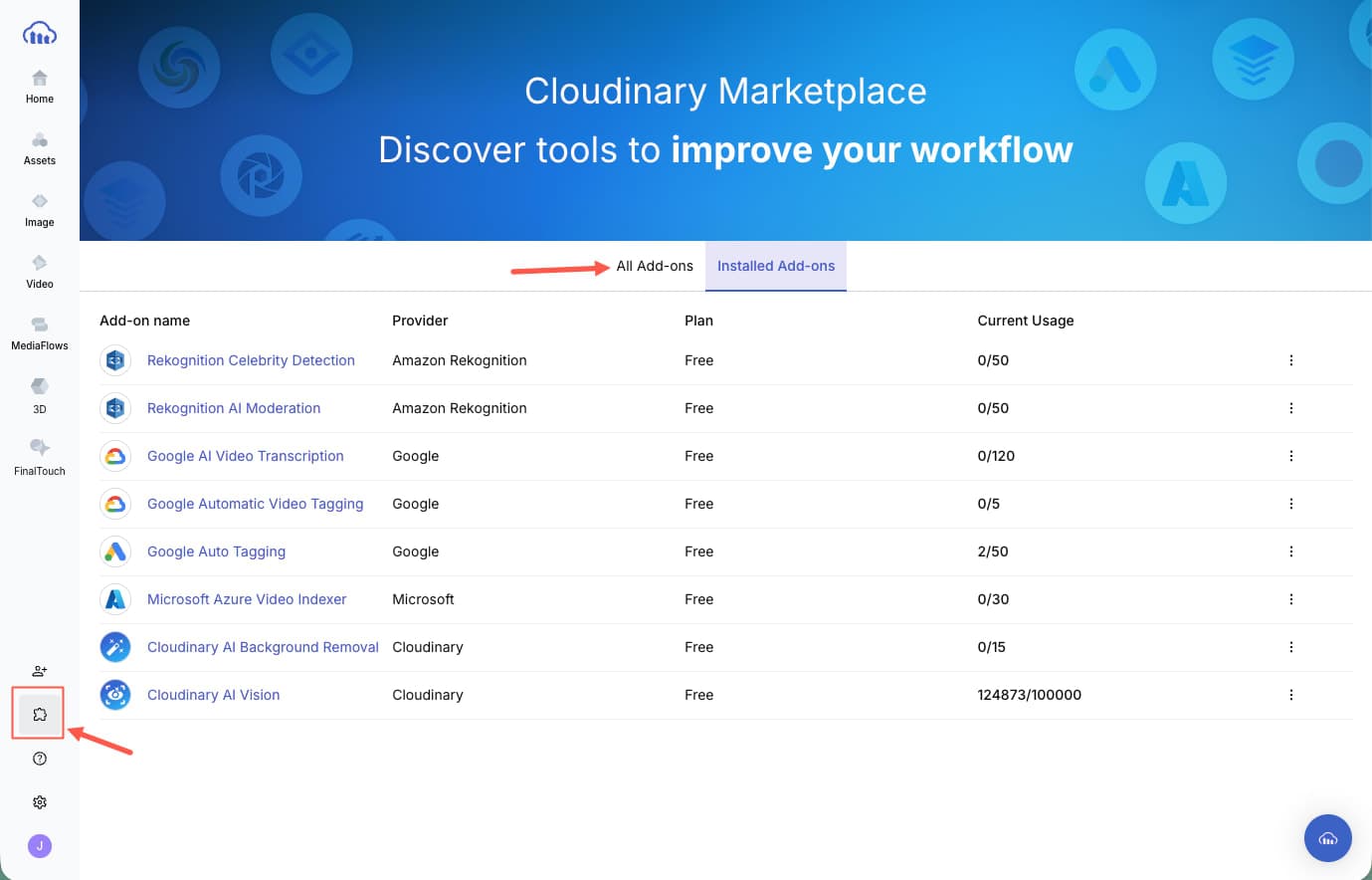Viewport: 1372px width, 880px height.
Task: Open the Google Auto Tagging link
Action: coord(216,551)
